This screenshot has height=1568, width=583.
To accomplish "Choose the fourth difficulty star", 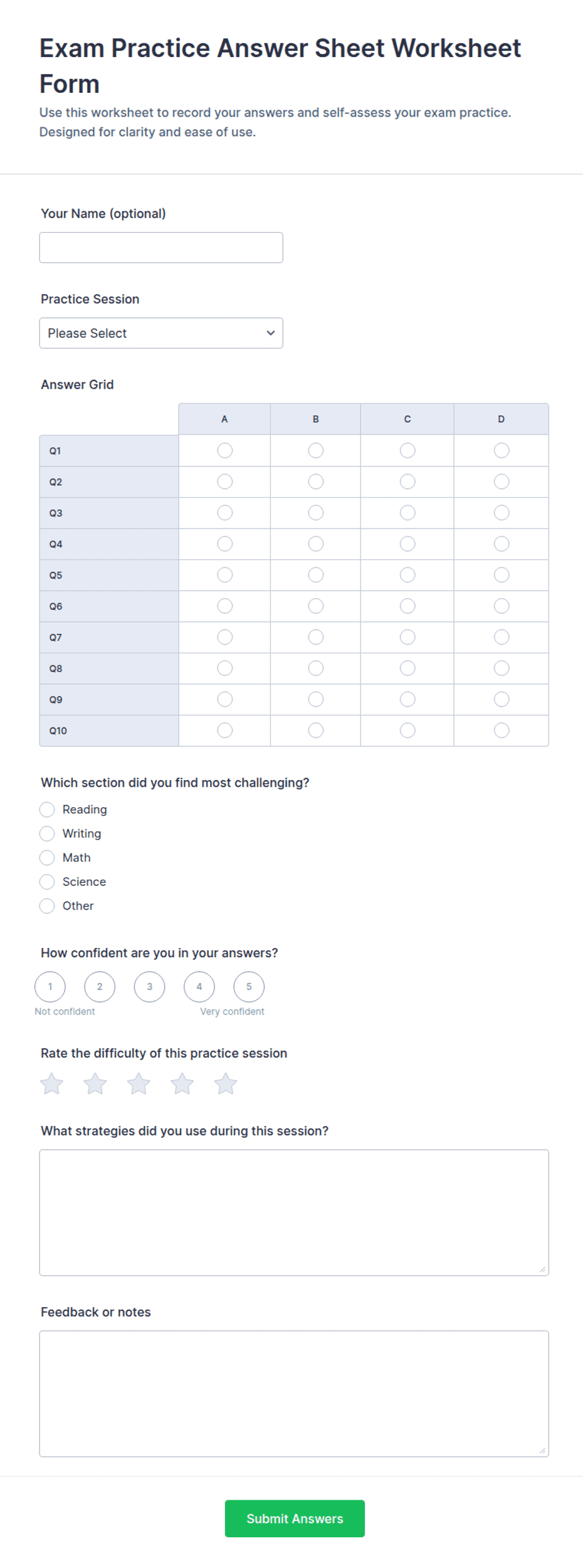I will click(x=182, y=1084).
